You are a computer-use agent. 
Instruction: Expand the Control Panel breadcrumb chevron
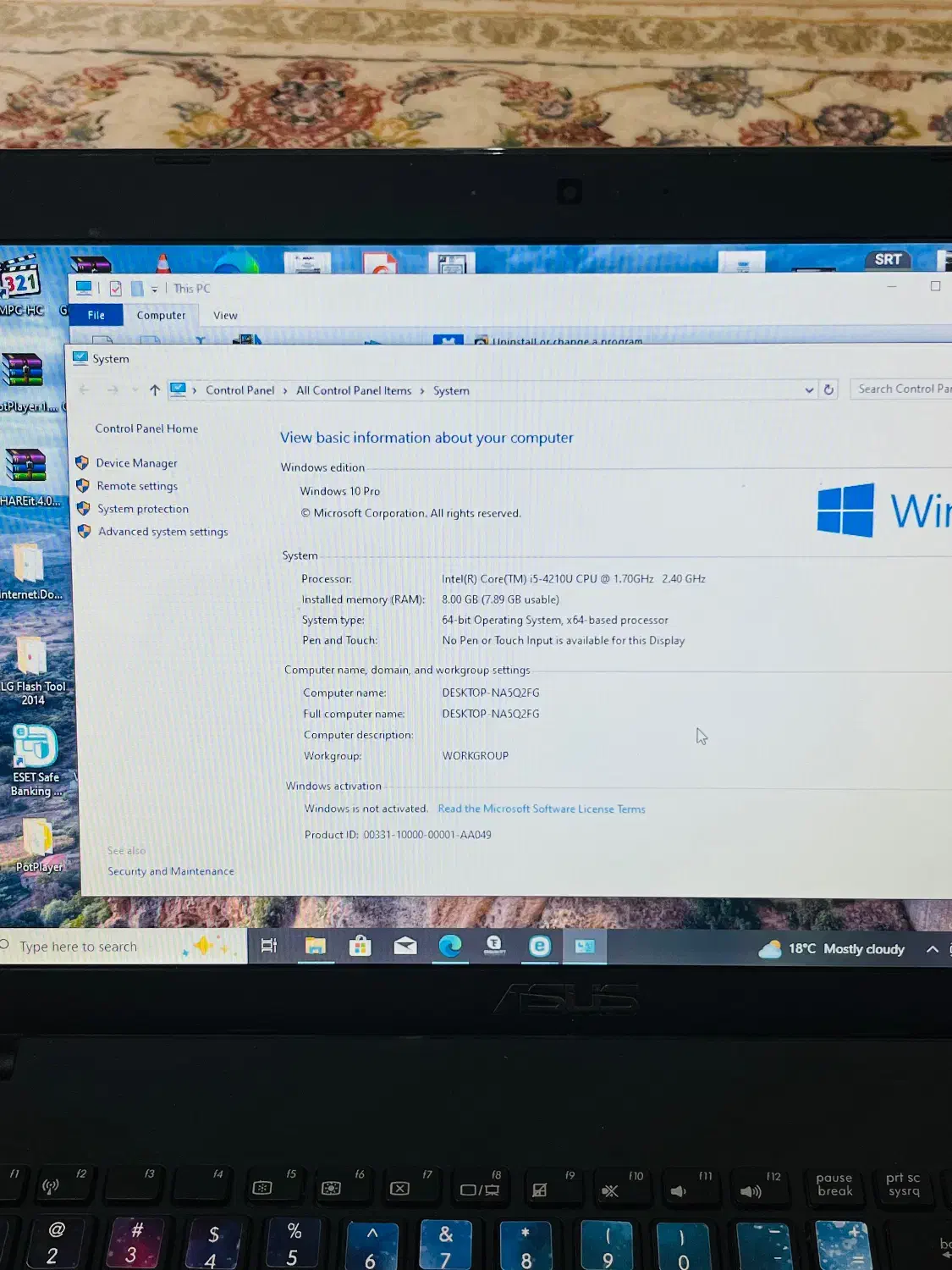(284, 390)
